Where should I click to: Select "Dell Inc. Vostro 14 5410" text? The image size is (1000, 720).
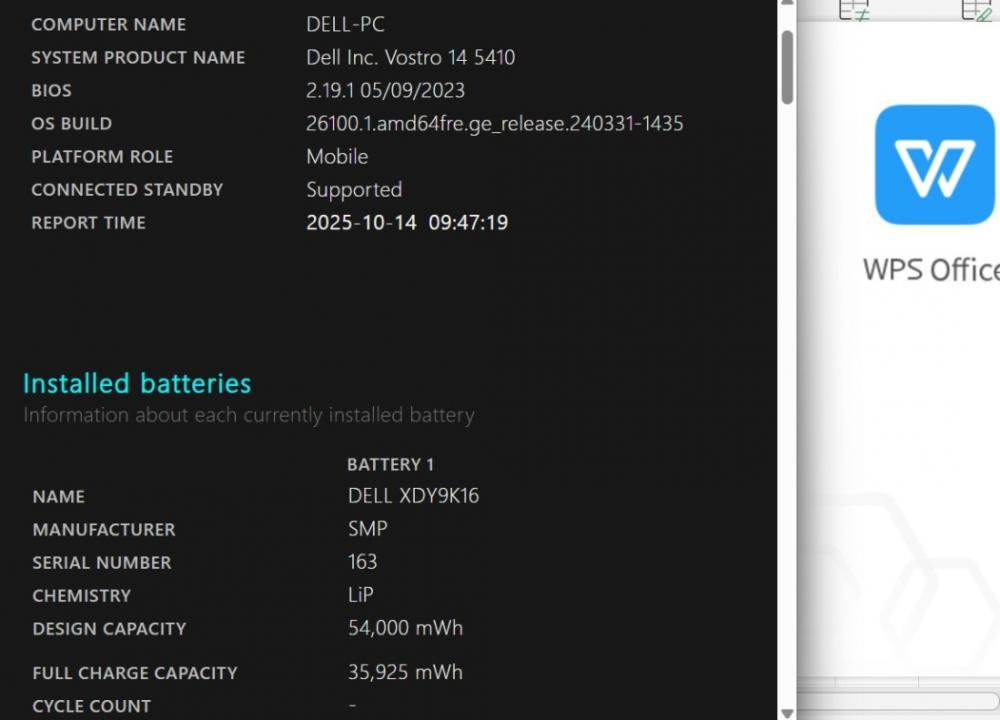[x=410, y=57]
